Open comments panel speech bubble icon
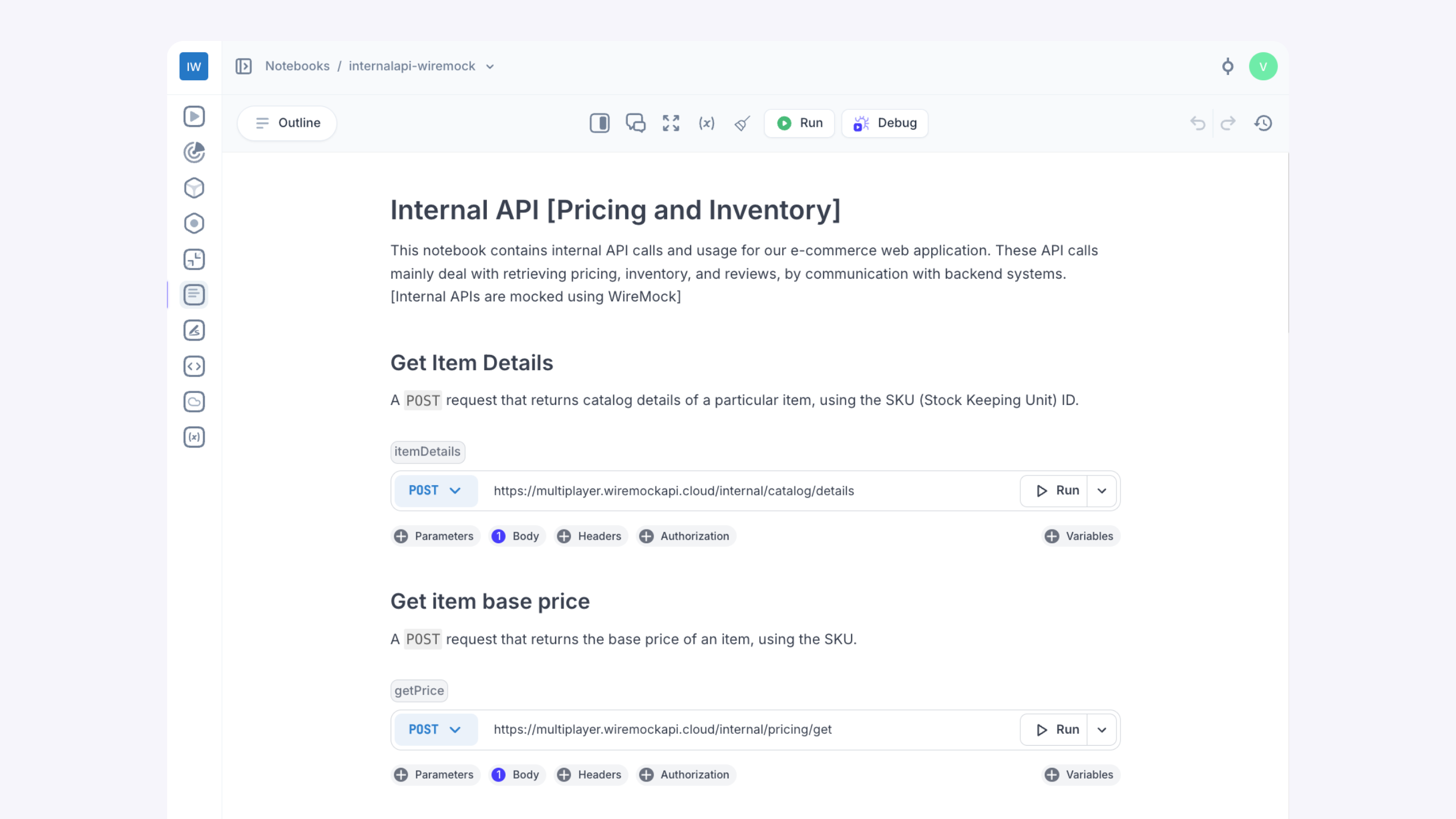 (x=635, y=123)
